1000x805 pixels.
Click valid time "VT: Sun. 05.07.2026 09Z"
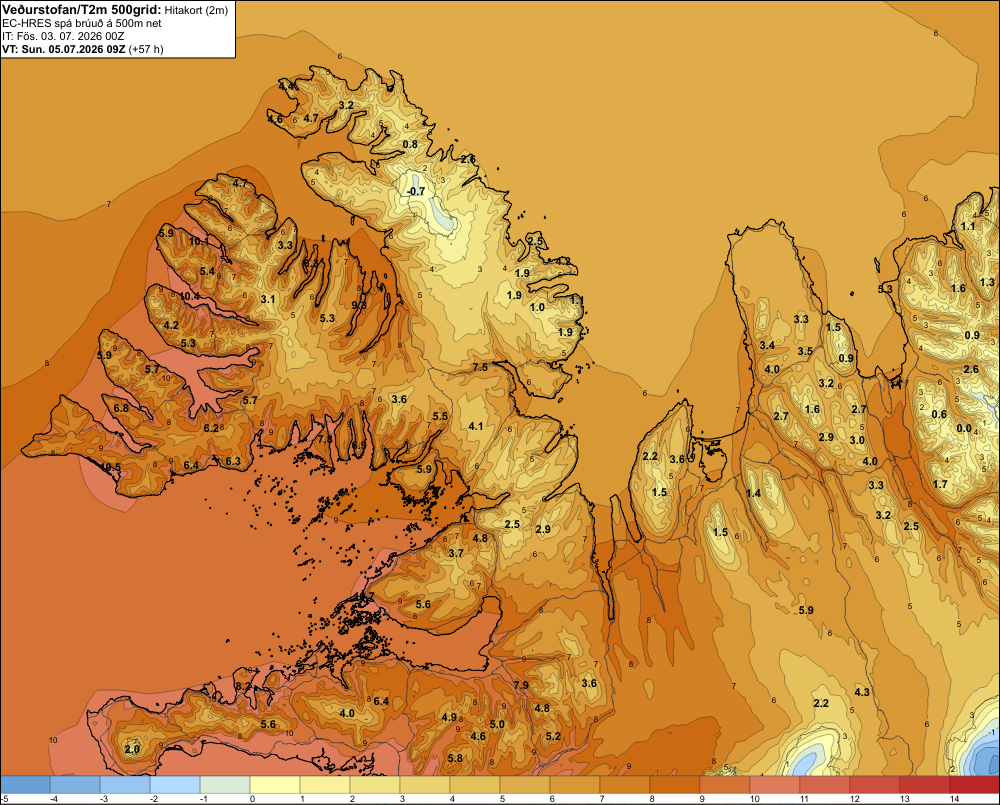(64, 49)
